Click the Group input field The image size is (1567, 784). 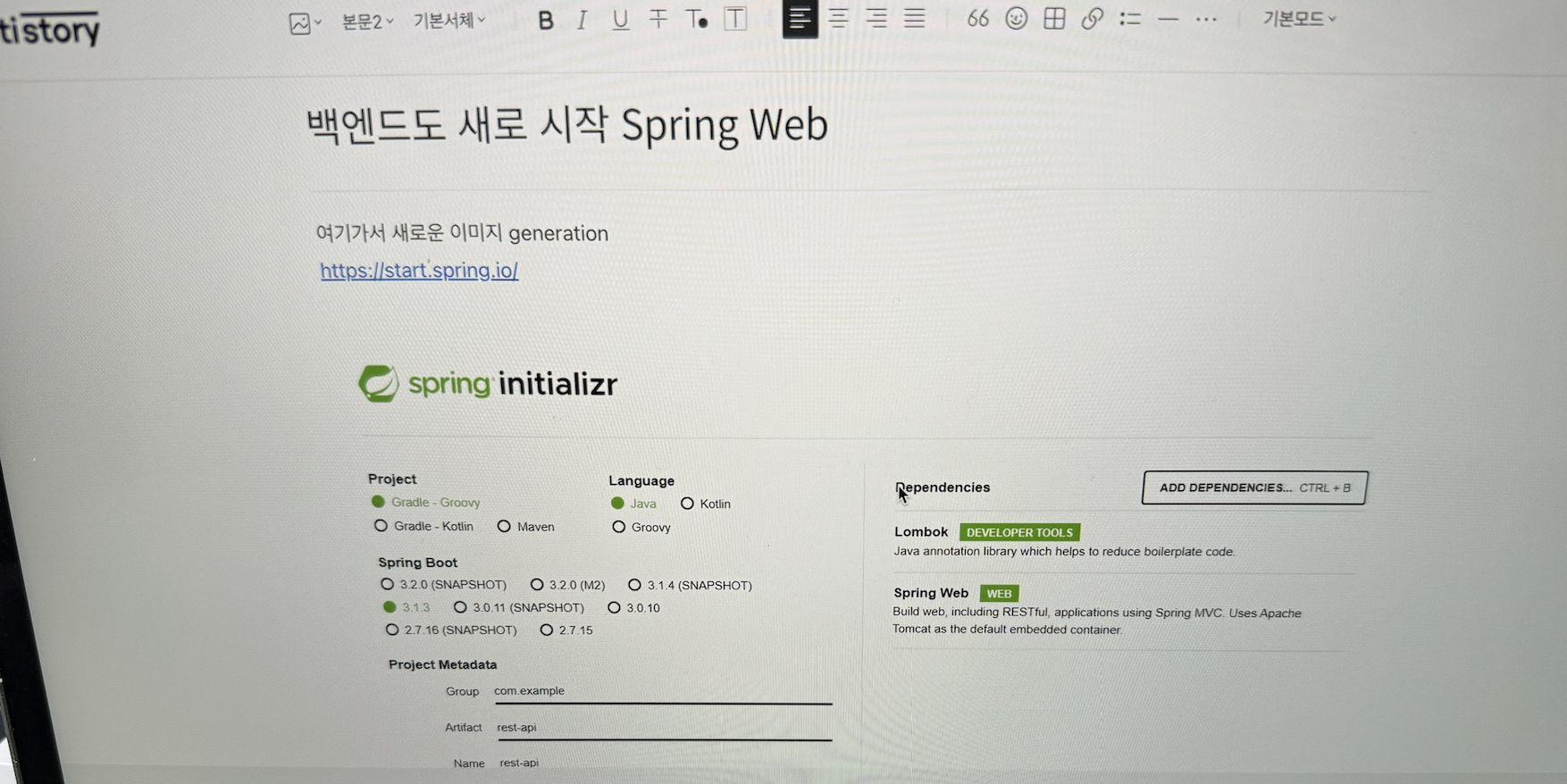[663, 691]
